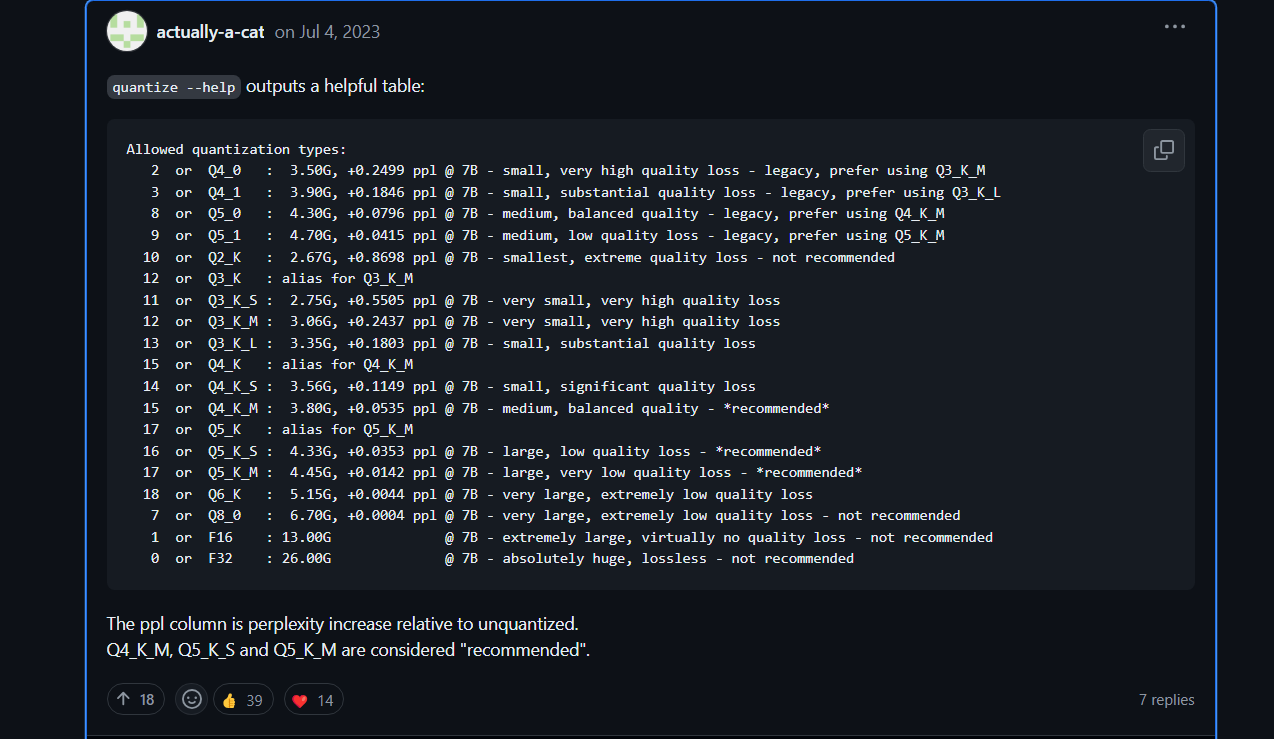Image resolution: width=1274 pixels, height=739 pixels.
Task: Click the Allowed quantization types heading
Action: click(237, 148)
